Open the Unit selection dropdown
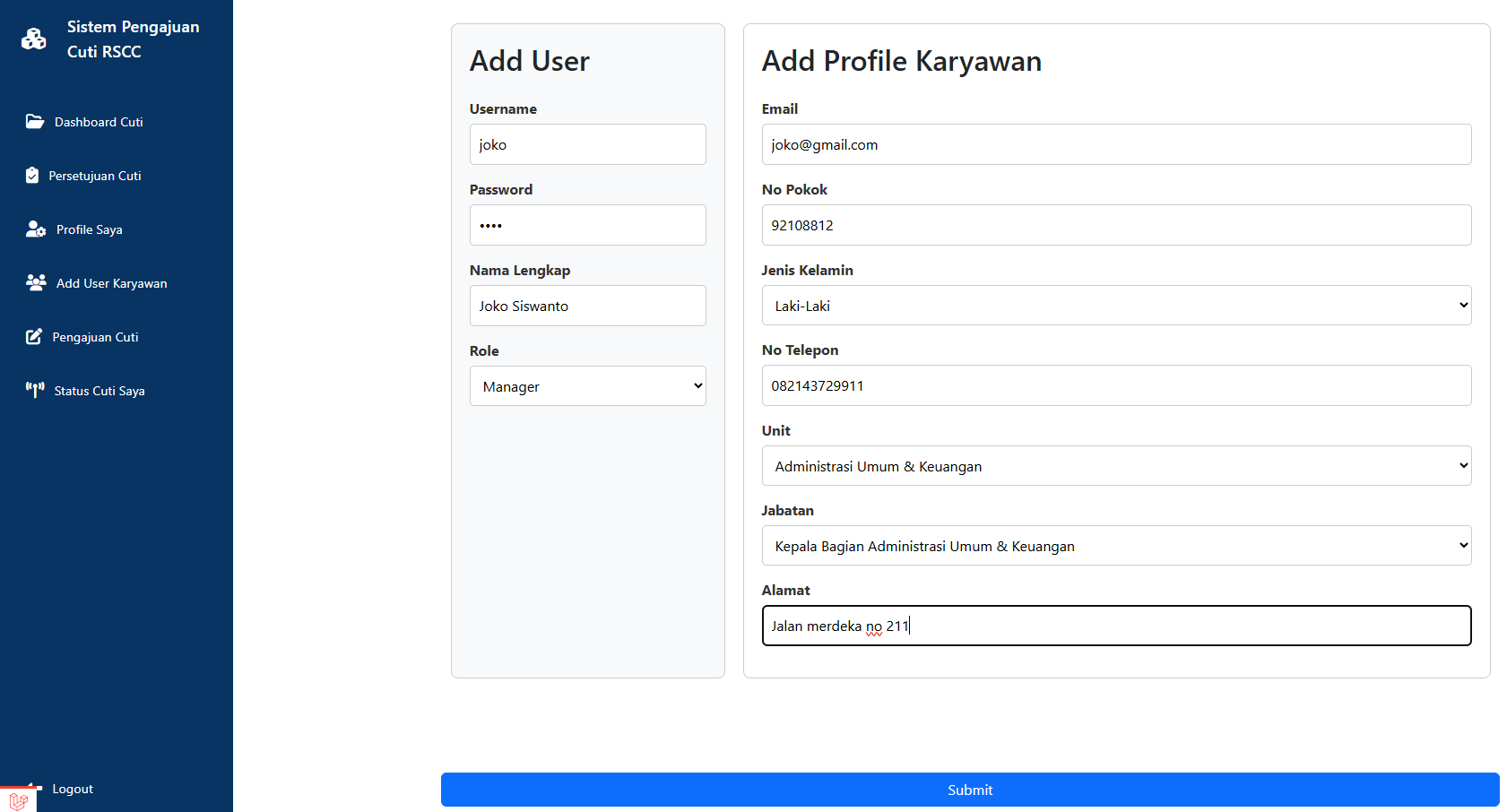Image resolution: width=1507 pixels, height=812 pixels. pyautogui.click(x=1116, y=466)
